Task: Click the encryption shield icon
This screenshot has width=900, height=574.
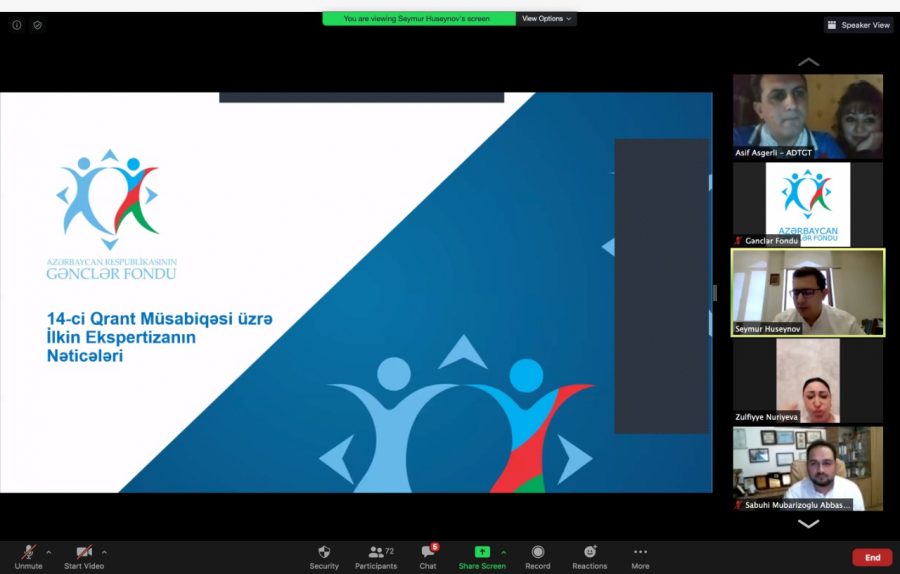Action: pos(37,25)
